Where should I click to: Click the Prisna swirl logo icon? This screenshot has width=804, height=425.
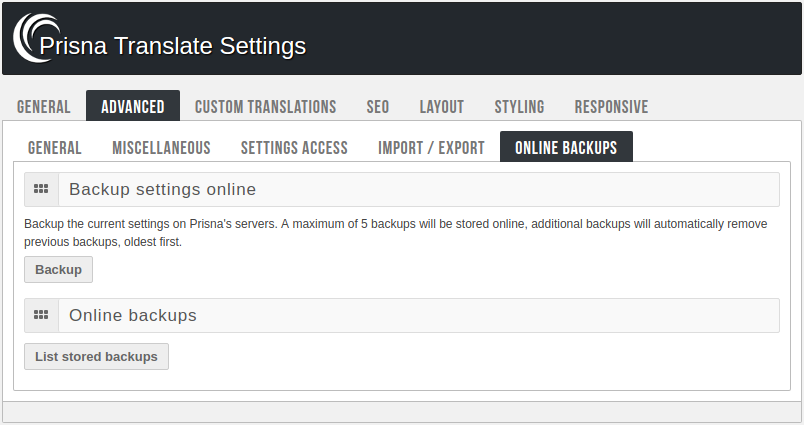point(32,38)
